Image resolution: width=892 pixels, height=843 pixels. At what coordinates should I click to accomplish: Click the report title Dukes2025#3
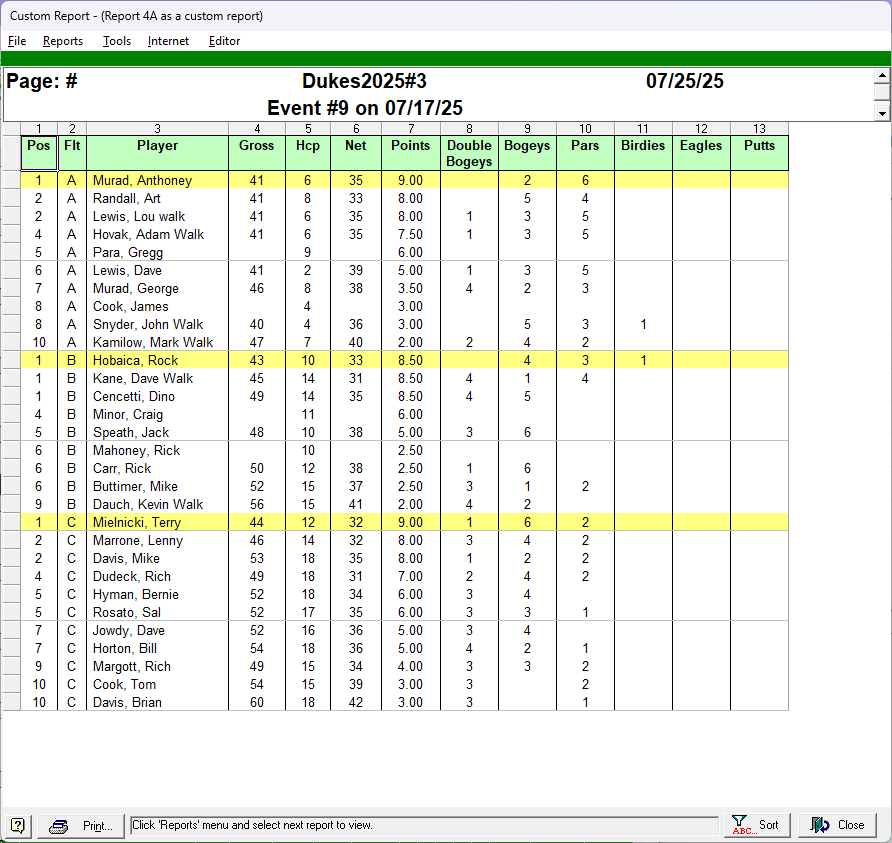(364, 82)
